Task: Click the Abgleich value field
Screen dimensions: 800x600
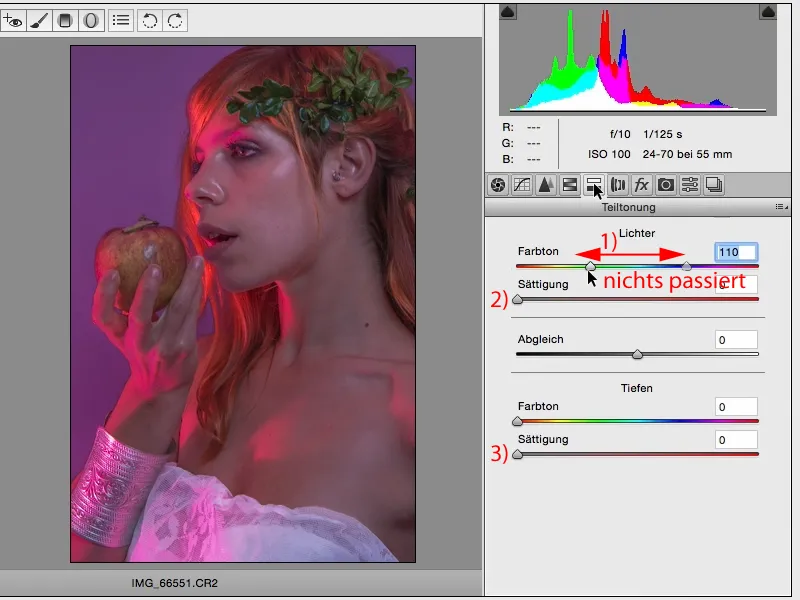Action: click(736, 340)
